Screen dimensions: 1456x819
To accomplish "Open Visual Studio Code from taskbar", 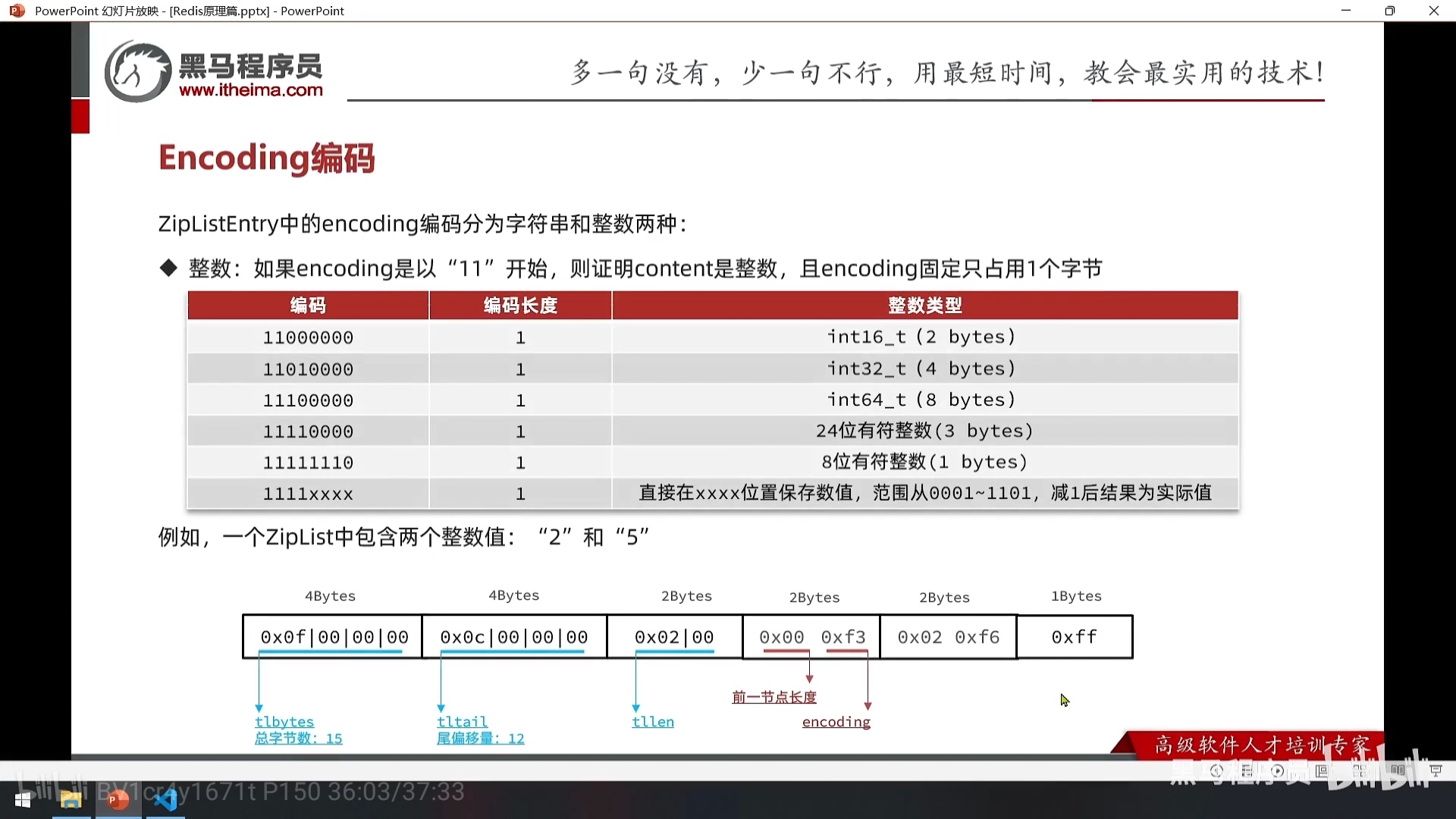I will [x=165, y=799].
